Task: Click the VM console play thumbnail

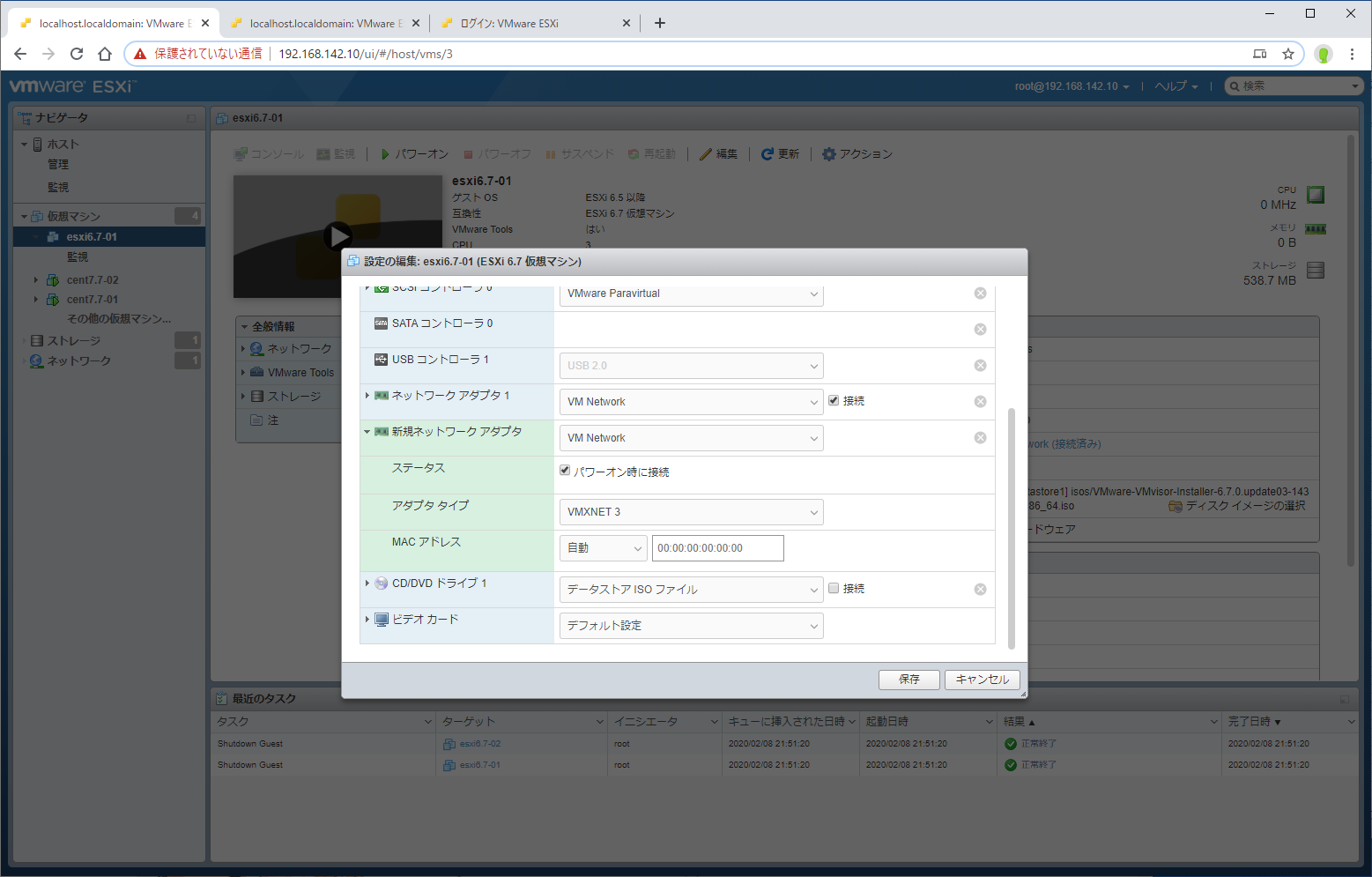Action: [337, 235]
